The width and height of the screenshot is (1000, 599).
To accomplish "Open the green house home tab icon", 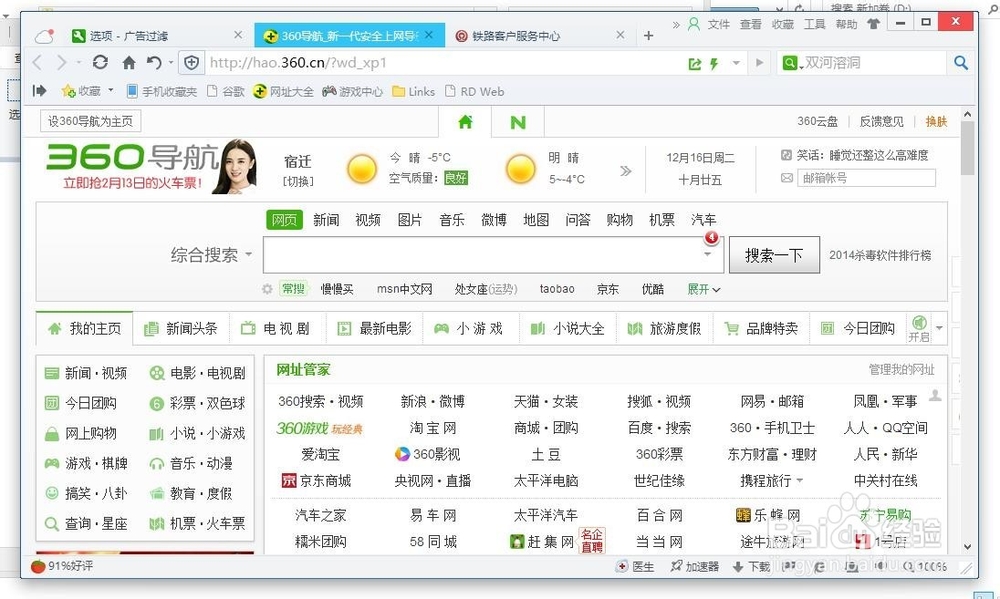I will click(x=466, y=122).
